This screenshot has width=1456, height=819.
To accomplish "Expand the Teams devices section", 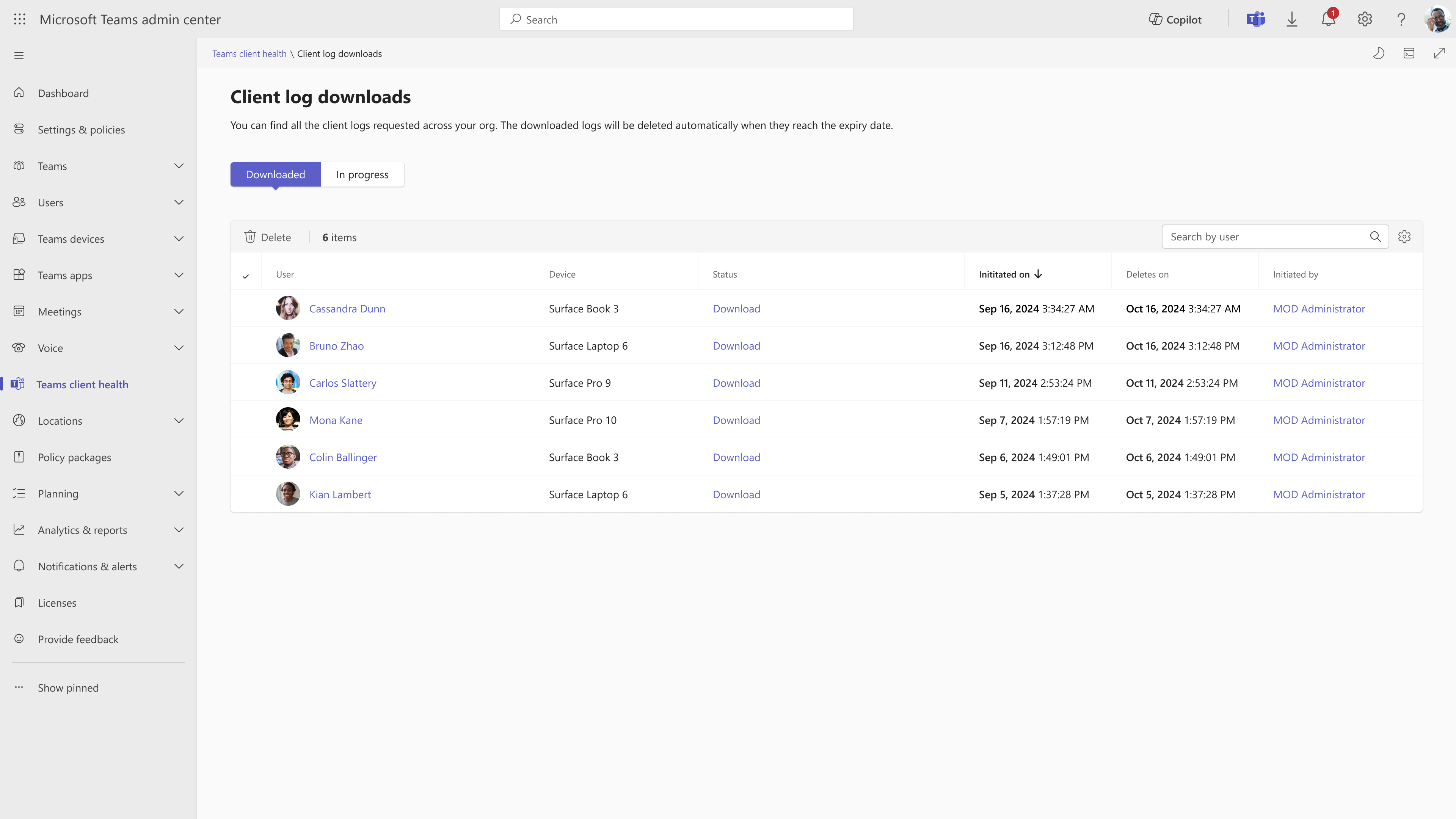I will (x=179, y=238).
